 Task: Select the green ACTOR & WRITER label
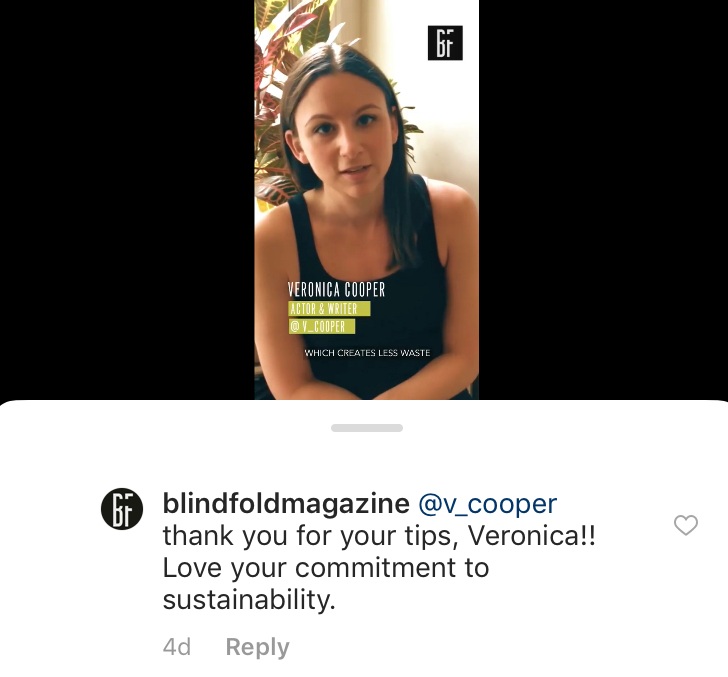(329, 309)
